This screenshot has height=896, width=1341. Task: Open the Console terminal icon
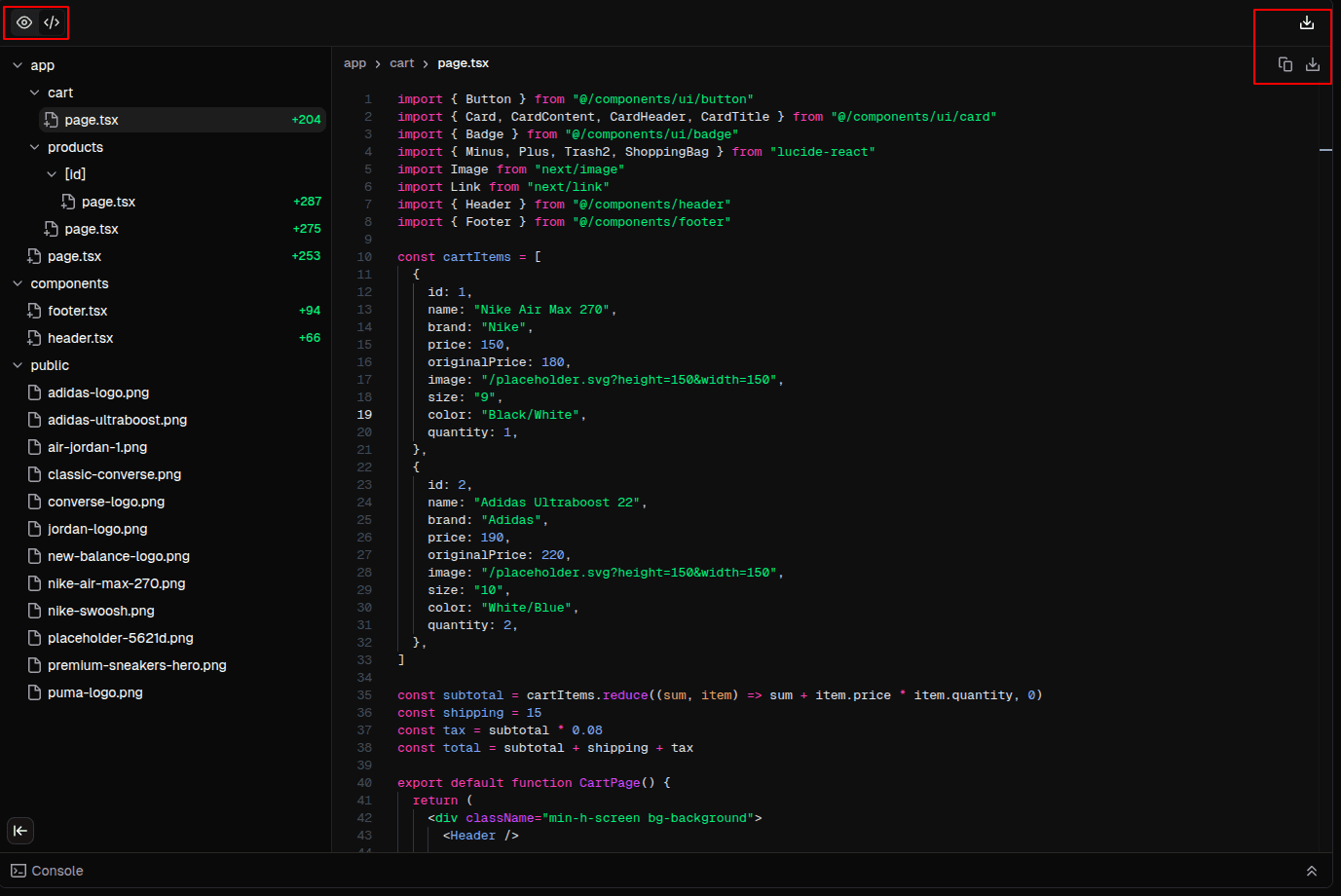click(x=19, y=871)
